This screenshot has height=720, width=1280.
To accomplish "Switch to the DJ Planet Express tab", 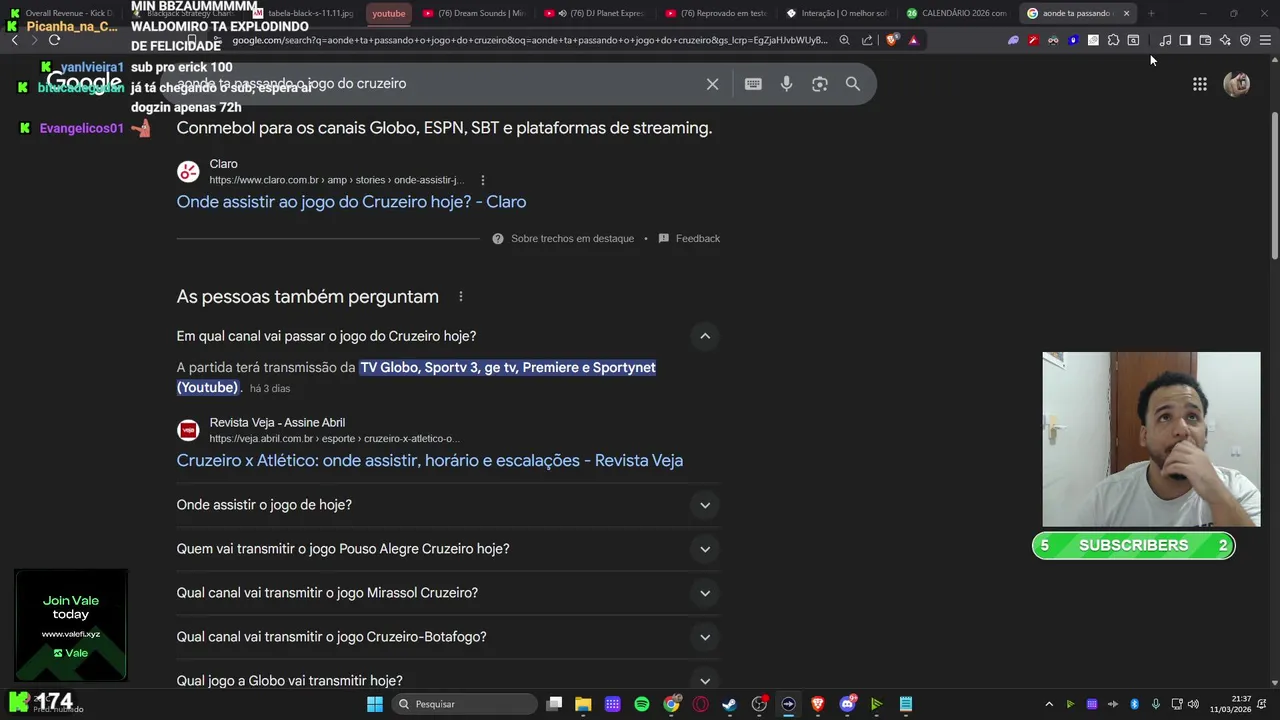I will click(x=595, y=13).
